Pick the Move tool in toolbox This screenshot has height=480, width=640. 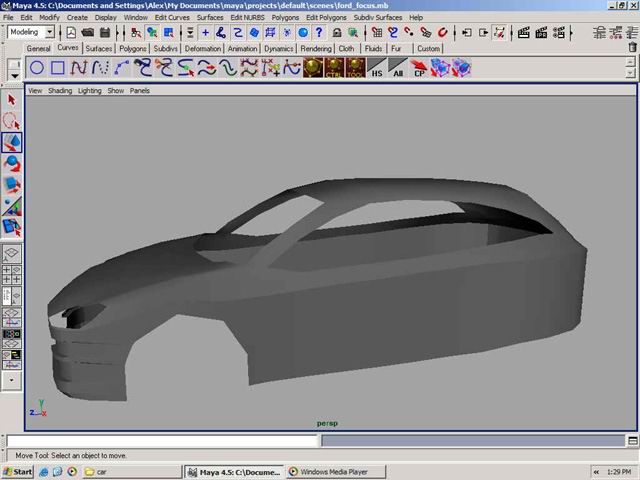click(x=12, y=142)
